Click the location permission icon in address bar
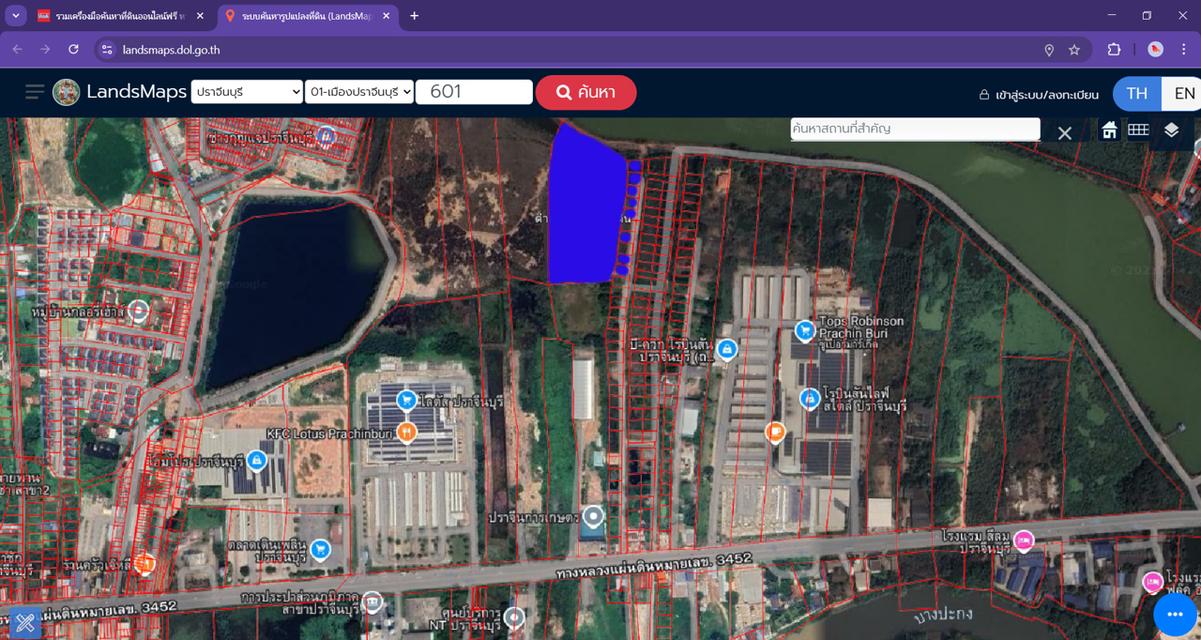The width and height of the screenshot is (1201, 640). coord(1049,49)
